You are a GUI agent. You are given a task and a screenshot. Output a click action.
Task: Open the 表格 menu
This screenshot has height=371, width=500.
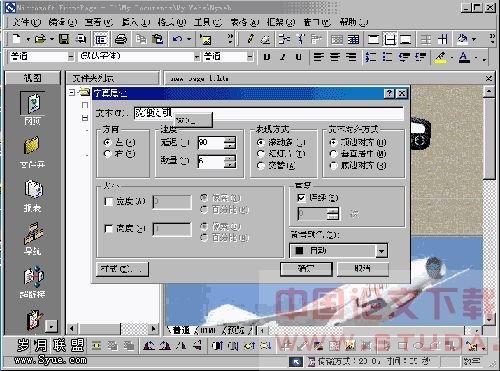(245, 22)
